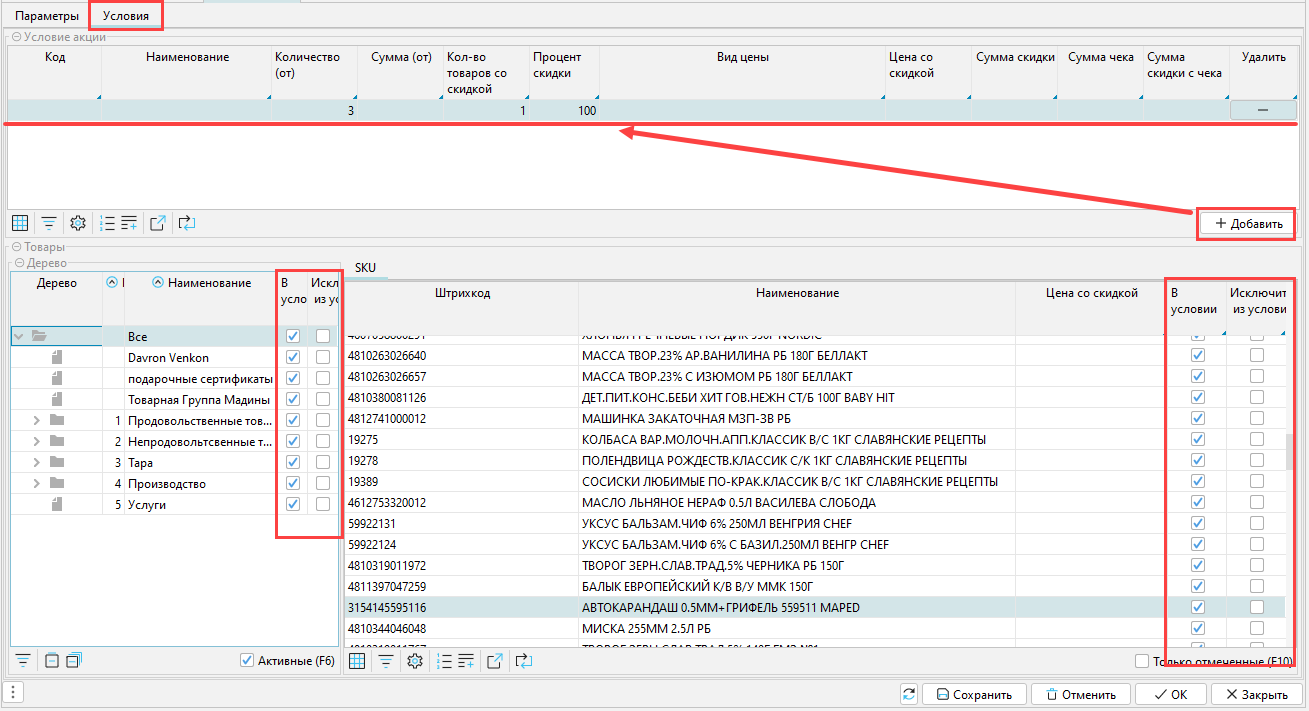1309x711 pixels.
Task: Click filter icon below the tree panel
Action: 22,661
